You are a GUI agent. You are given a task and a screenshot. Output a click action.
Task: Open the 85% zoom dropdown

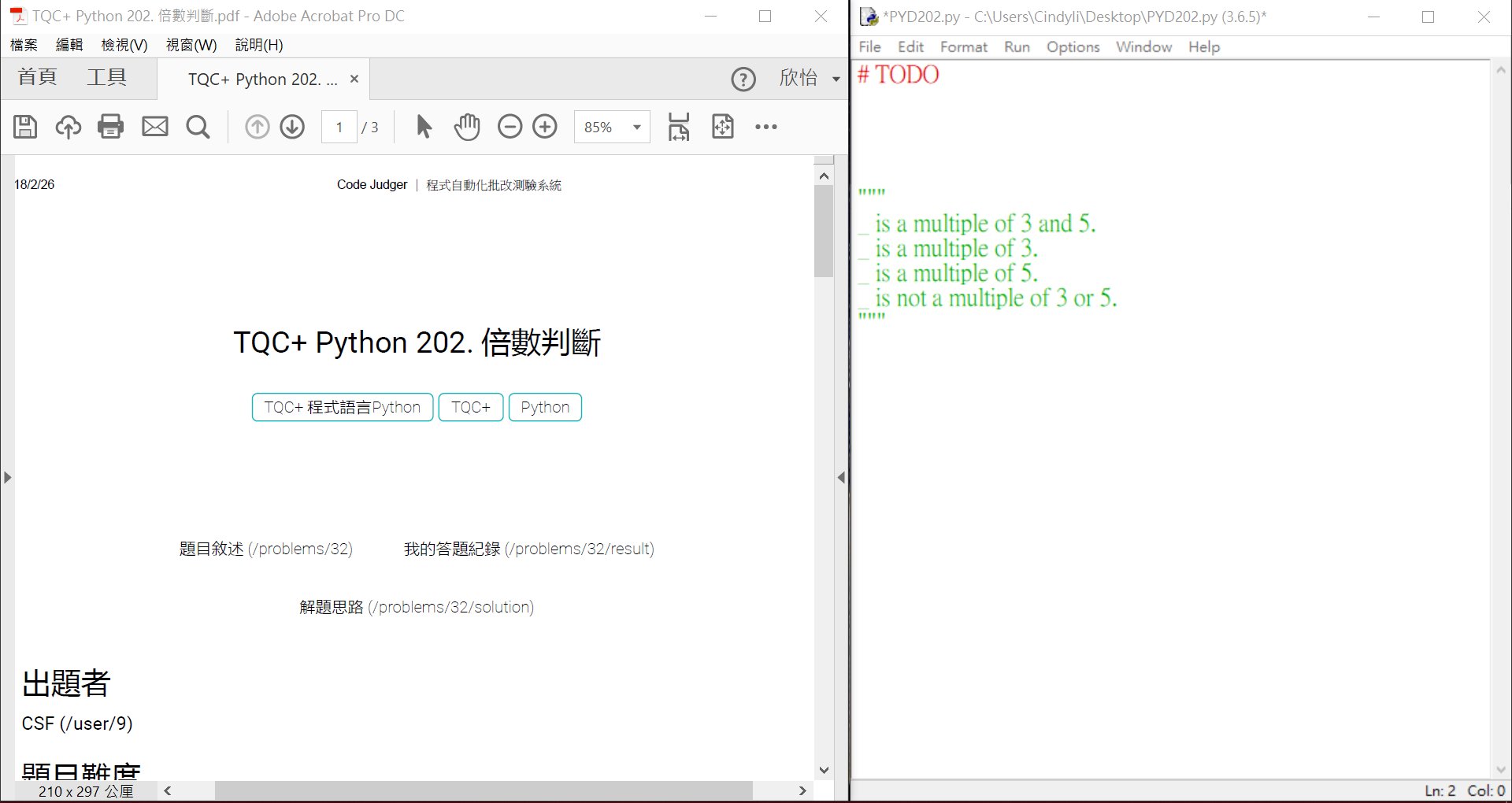point(637,127)
